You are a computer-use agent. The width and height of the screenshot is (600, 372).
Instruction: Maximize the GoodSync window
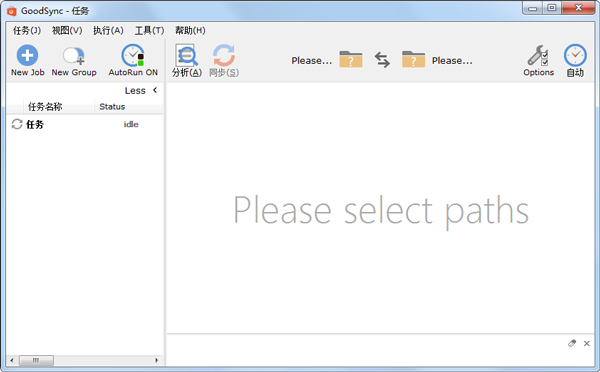pyautogui.click(x=552, y=8)
